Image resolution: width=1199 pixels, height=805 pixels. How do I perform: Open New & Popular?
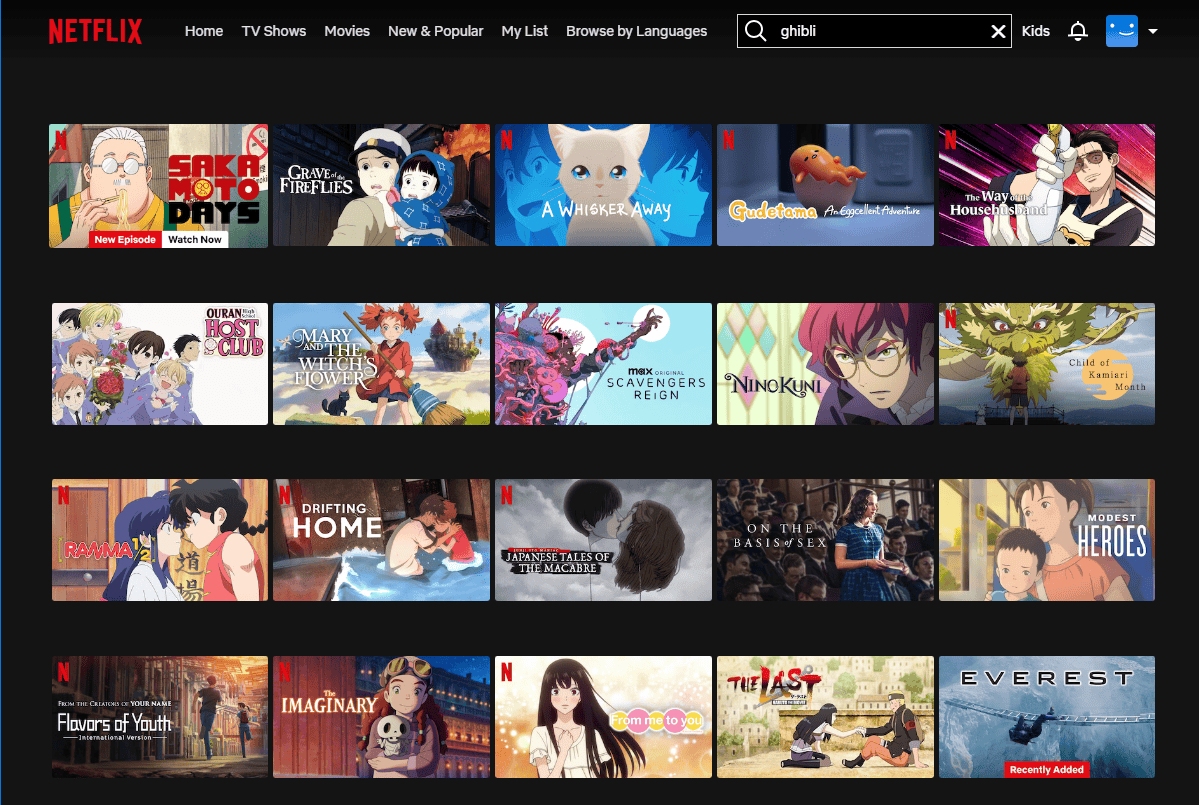click(435, 31)
